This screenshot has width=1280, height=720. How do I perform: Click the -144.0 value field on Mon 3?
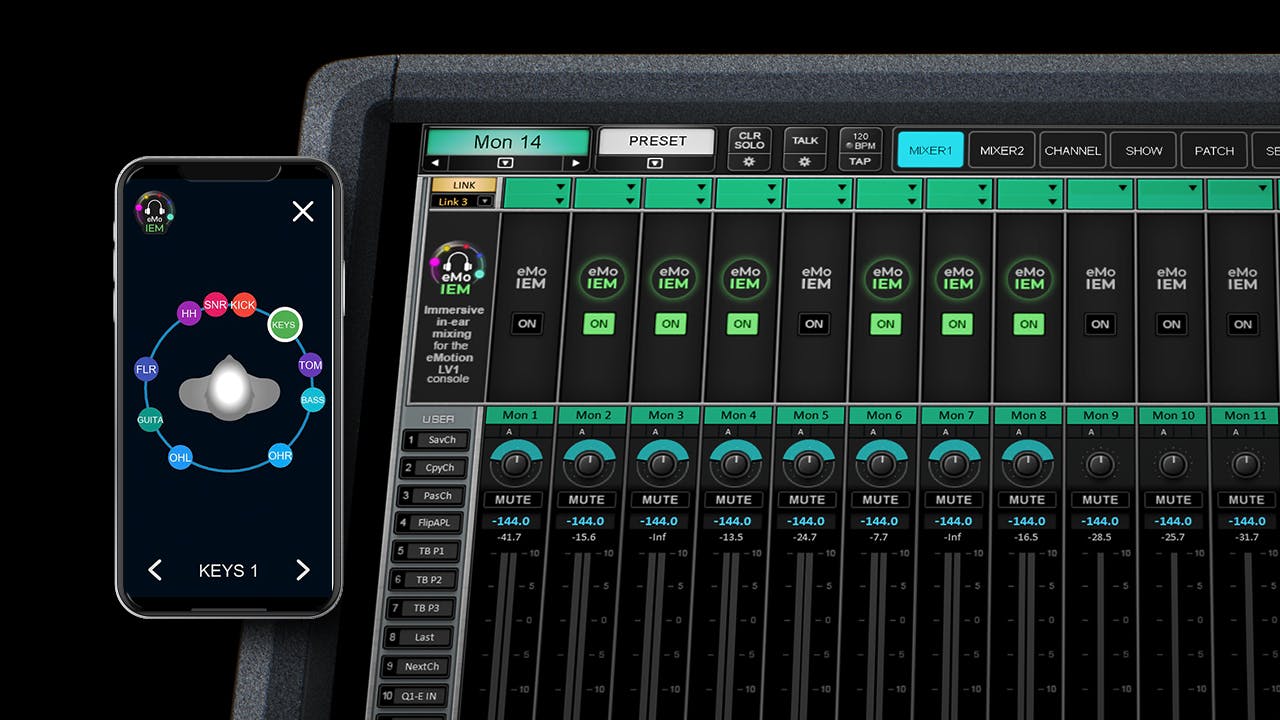[x=660, y=521]
